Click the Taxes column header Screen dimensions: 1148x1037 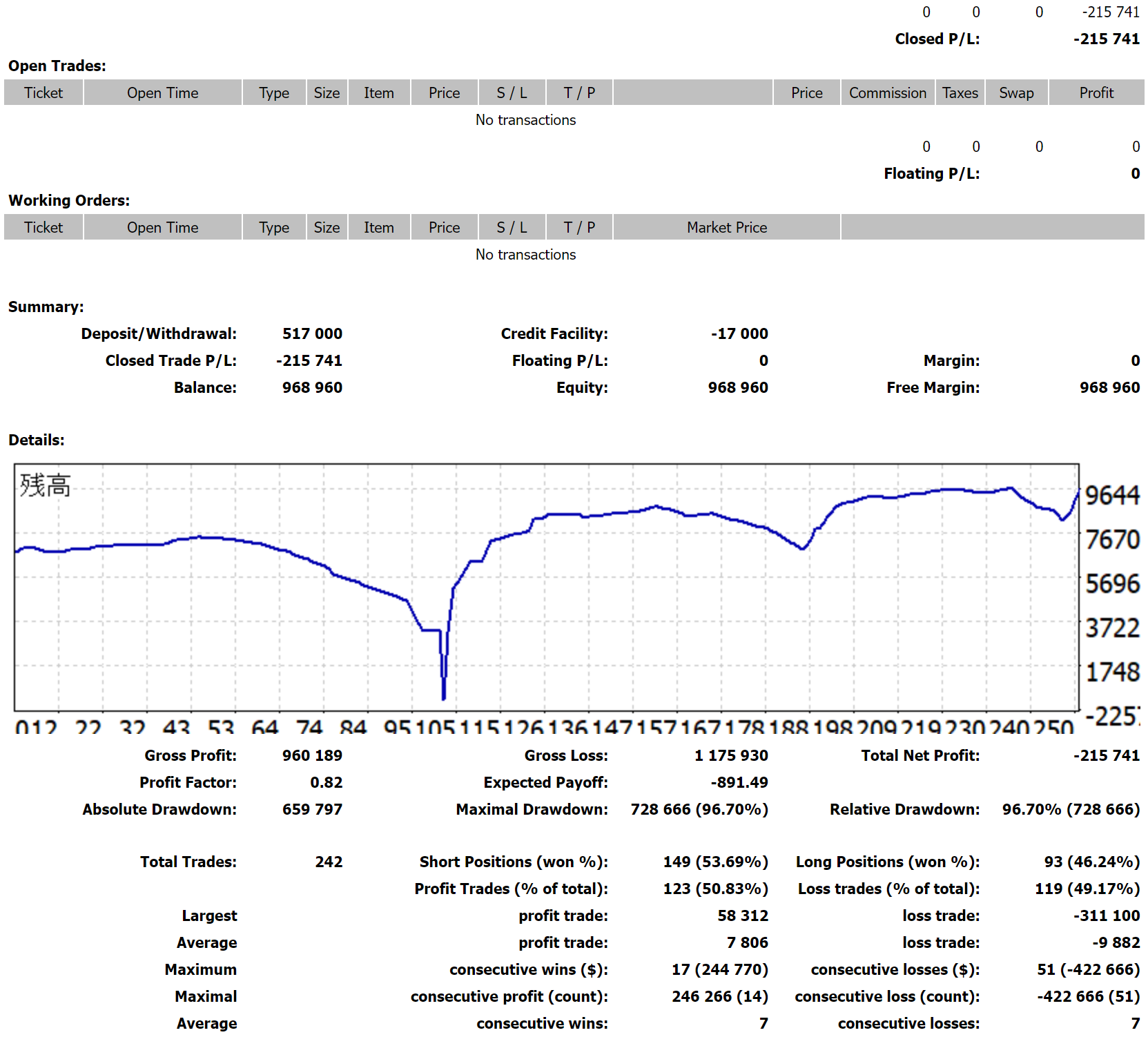960,93
